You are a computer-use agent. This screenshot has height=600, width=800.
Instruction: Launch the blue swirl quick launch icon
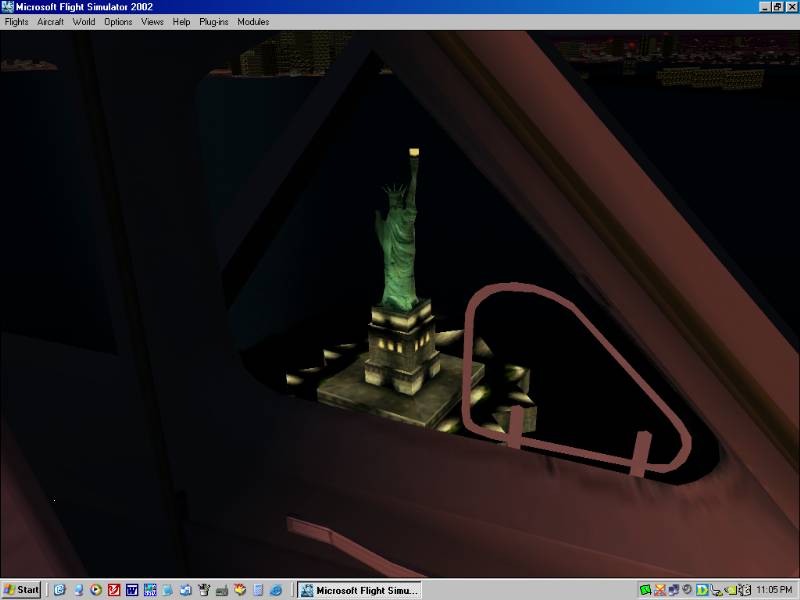point(60,590)
